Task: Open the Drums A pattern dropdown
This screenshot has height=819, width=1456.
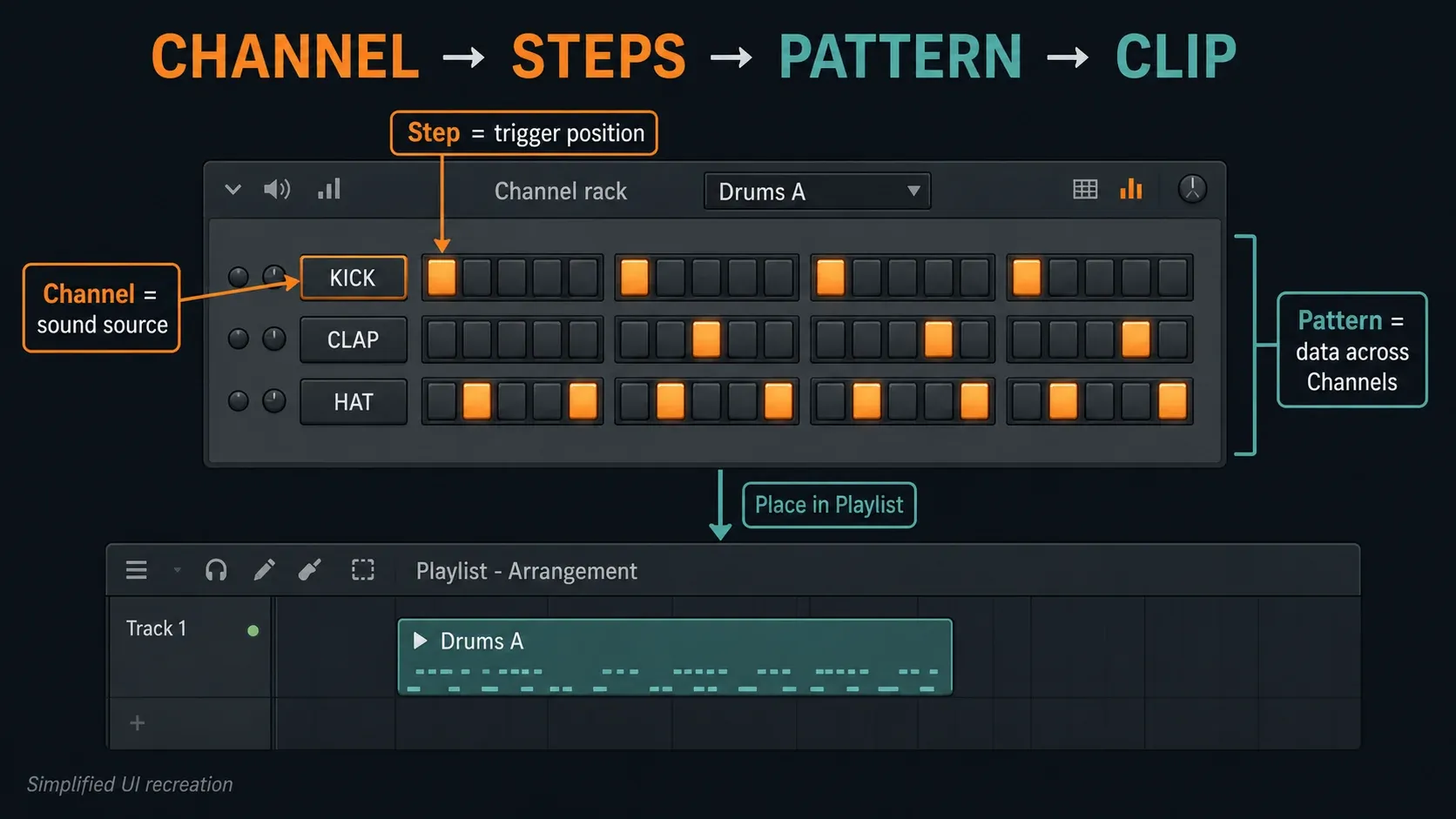Action: point(817,191)
